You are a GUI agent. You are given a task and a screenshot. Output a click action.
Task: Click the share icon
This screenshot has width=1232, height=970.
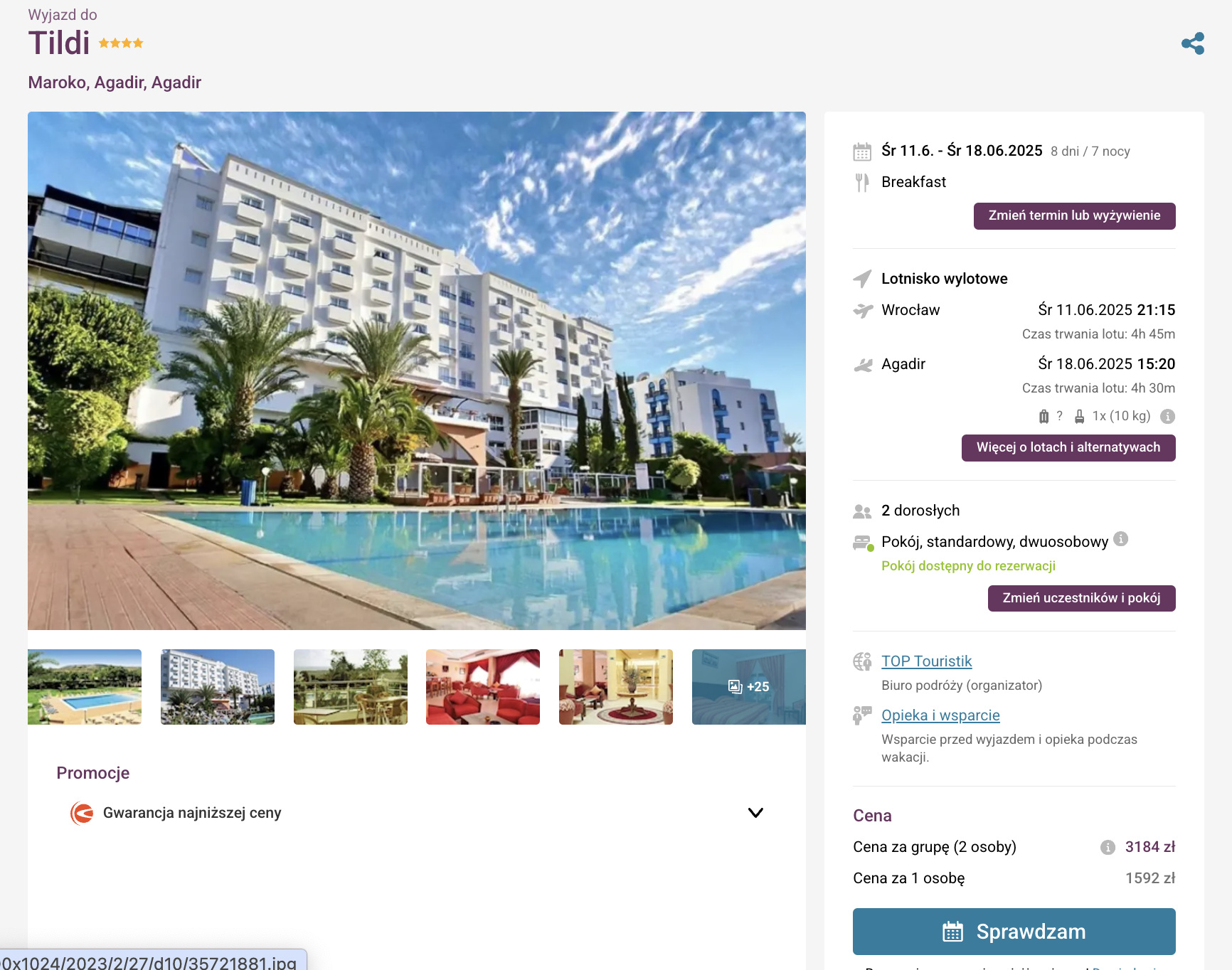tap(1193, 43)
